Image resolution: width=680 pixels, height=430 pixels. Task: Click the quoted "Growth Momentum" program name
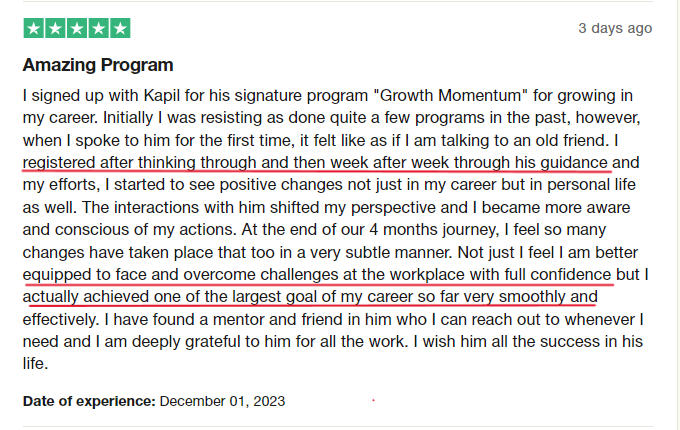(450, 95)
